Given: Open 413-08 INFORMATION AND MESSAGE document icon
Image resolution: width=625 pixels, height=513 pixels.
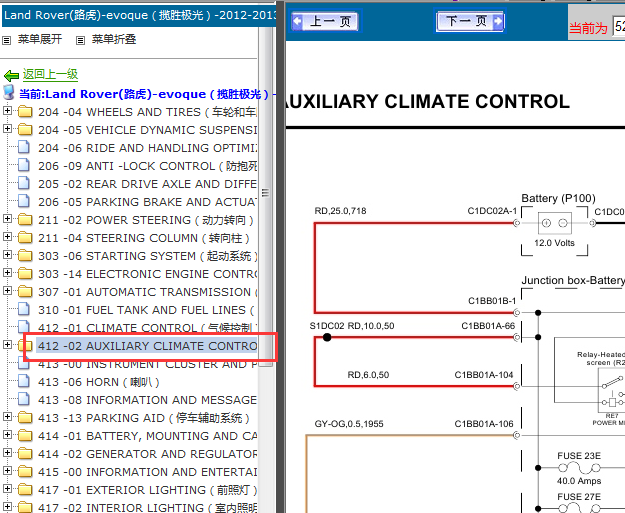Looking at the screenshot, I should pyautogui.click(x=24, y=399).
